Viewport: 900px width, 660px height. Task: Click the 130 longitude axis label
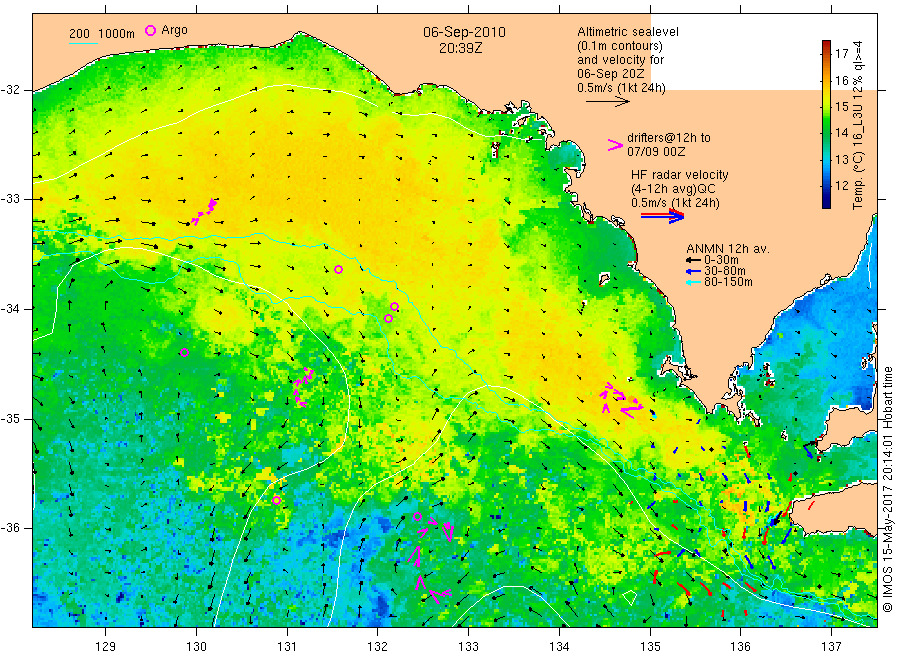(196, 647)
